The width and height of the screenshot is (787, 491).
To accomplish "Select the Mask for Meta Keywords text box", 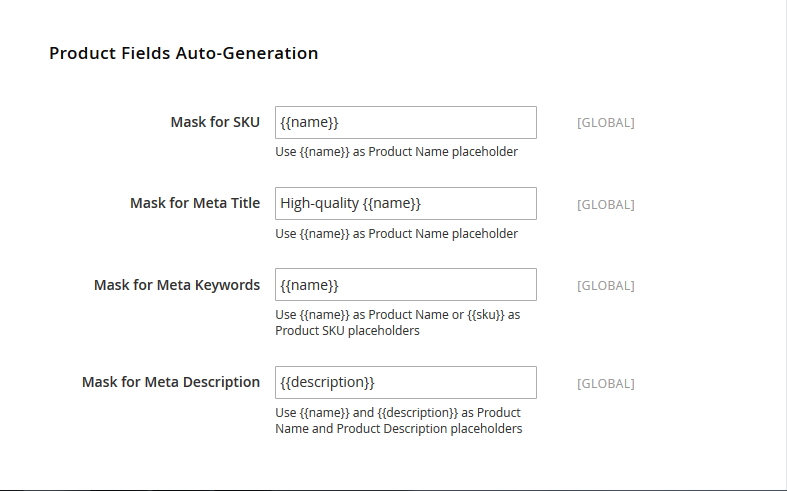I will point(406,285).
